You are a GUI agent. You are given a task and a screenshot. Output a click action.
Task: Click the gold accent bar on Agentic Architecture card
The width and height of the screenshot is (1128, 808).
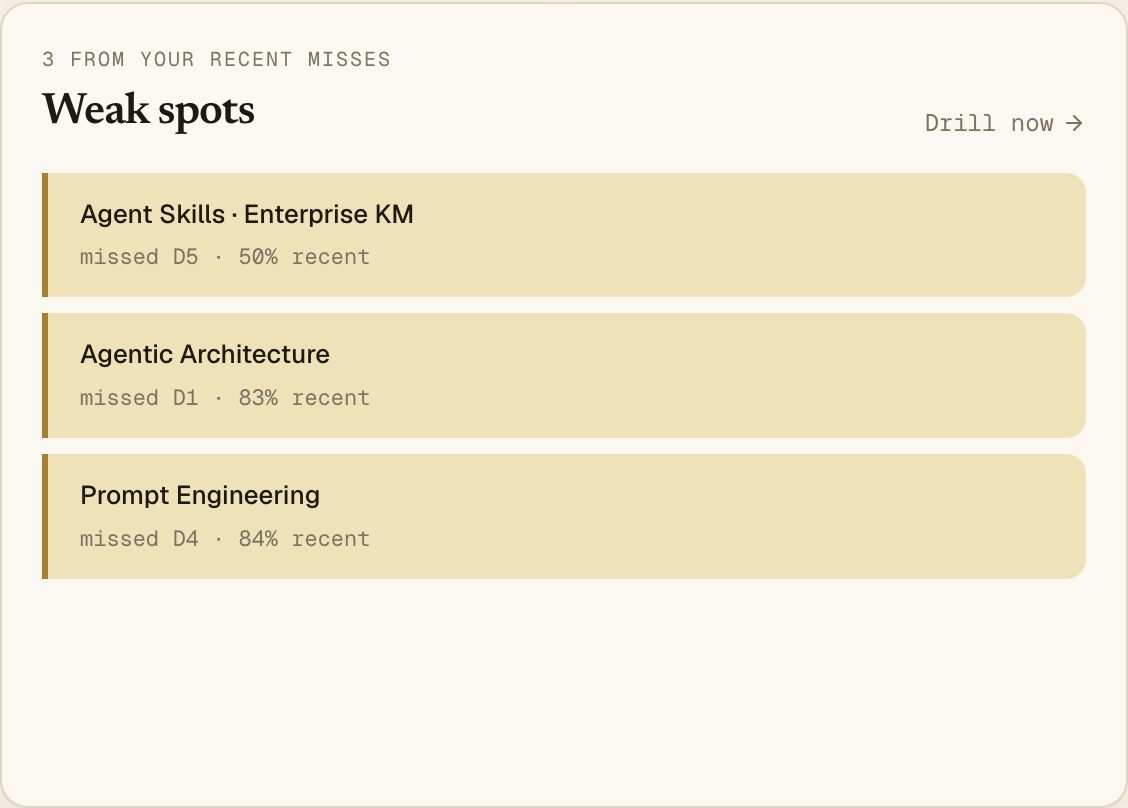[45, 375]
